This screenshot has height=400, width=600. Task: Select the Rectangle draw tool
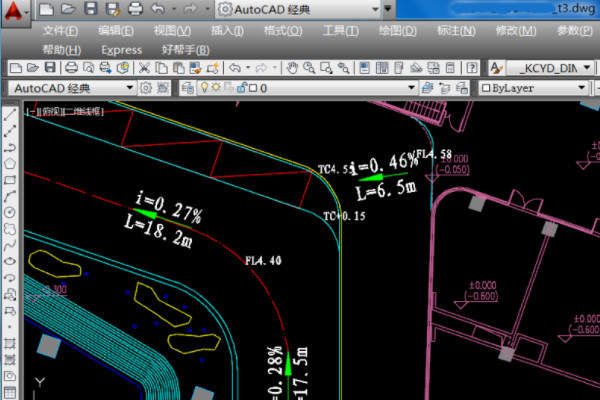9,179
